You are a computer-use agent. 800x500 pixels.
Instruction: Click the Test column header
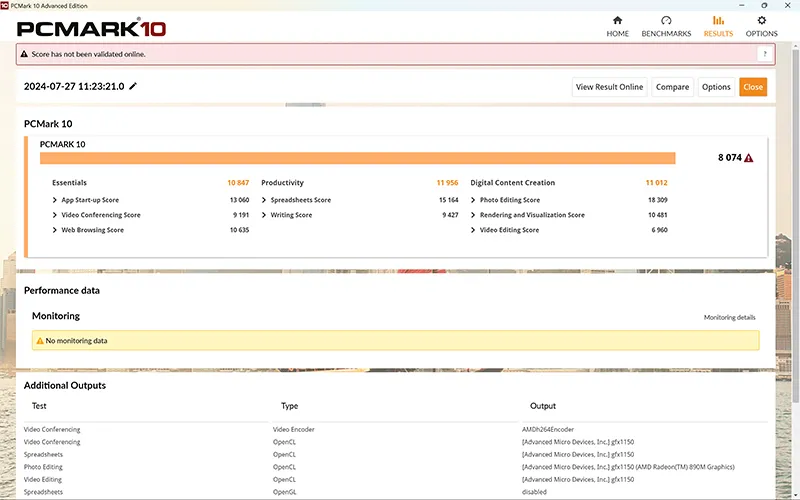point(39,406)
